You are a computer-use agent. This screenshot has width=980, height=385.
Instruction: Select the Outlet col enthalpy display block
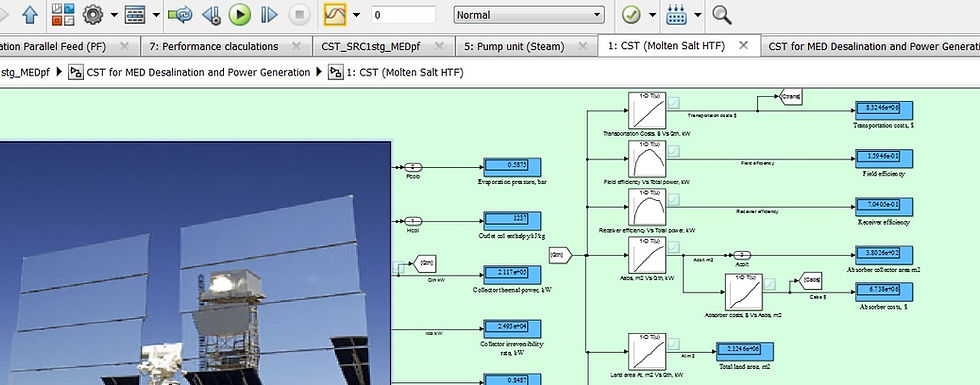tap(512, 221)
